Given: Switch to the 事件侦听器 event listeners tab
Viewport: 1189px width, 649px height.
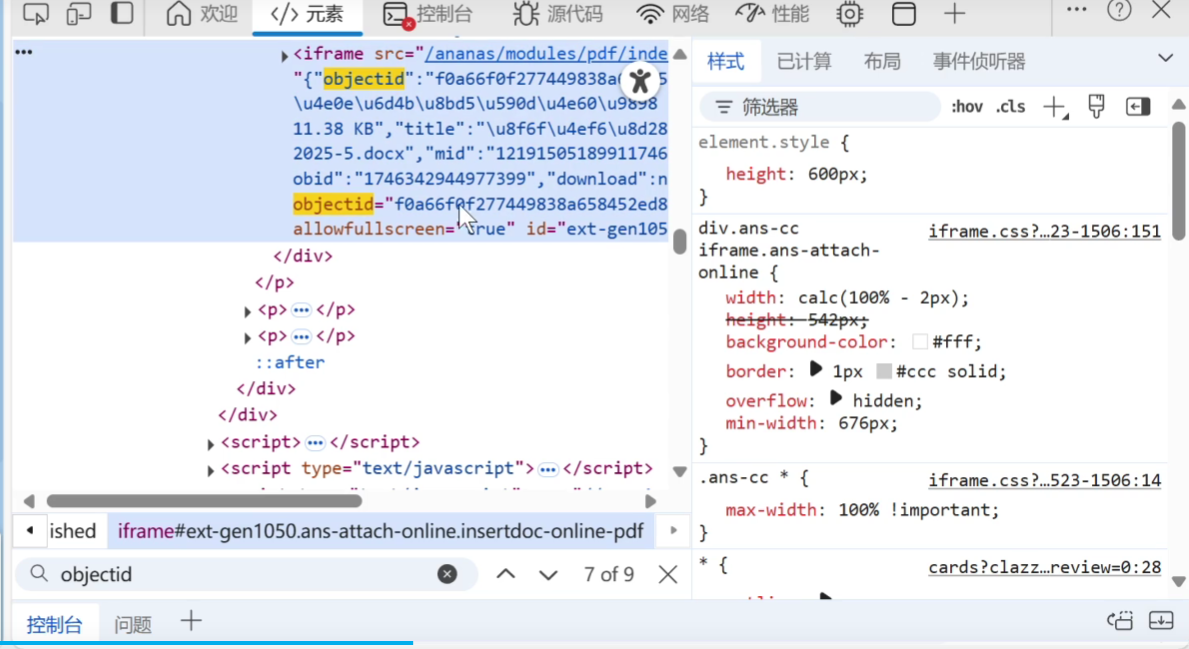Looking at the screenshot, I should point(979,61).
